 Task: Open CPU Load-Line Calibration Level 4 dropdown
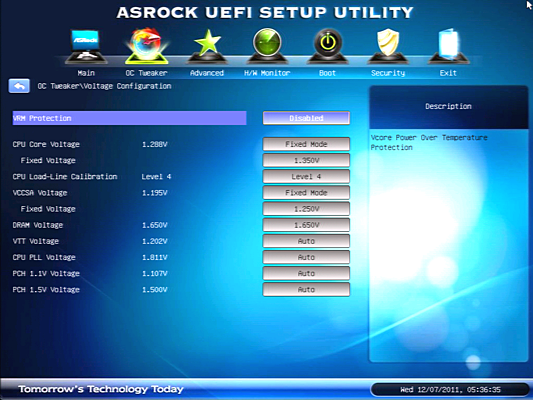(x=306, y=176)
